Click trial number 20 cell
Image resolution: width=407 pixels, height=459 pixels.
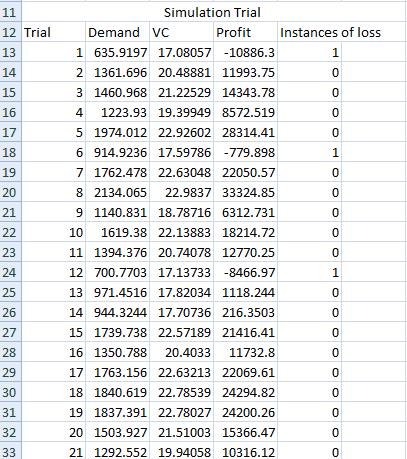point(53,432)
